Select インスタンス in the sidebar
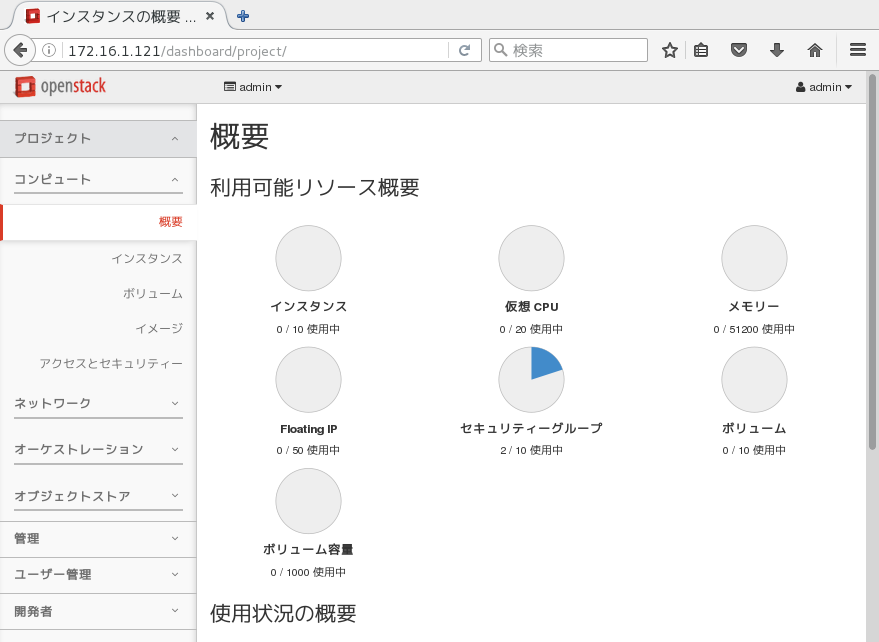The width and height of the screenshot is (879, 642). coord(146,258)
